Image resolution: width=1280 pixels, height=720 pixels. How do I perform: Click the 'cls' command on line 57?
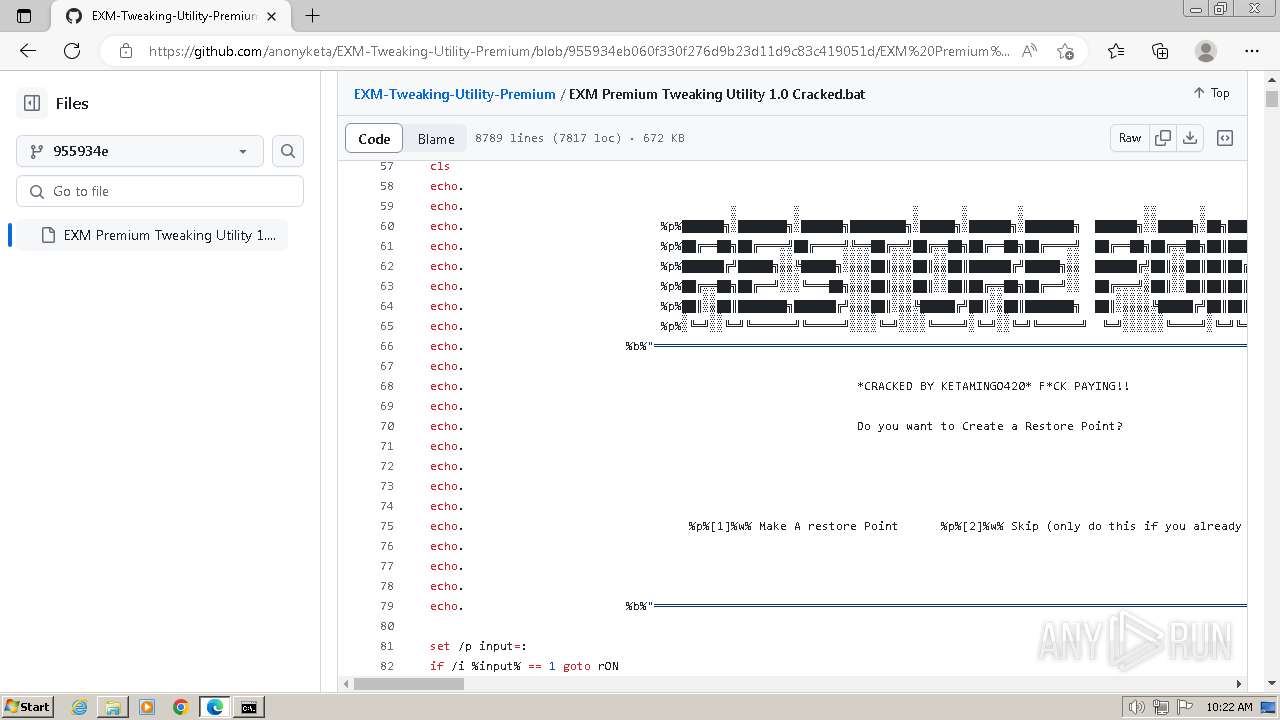coord(440,166)
